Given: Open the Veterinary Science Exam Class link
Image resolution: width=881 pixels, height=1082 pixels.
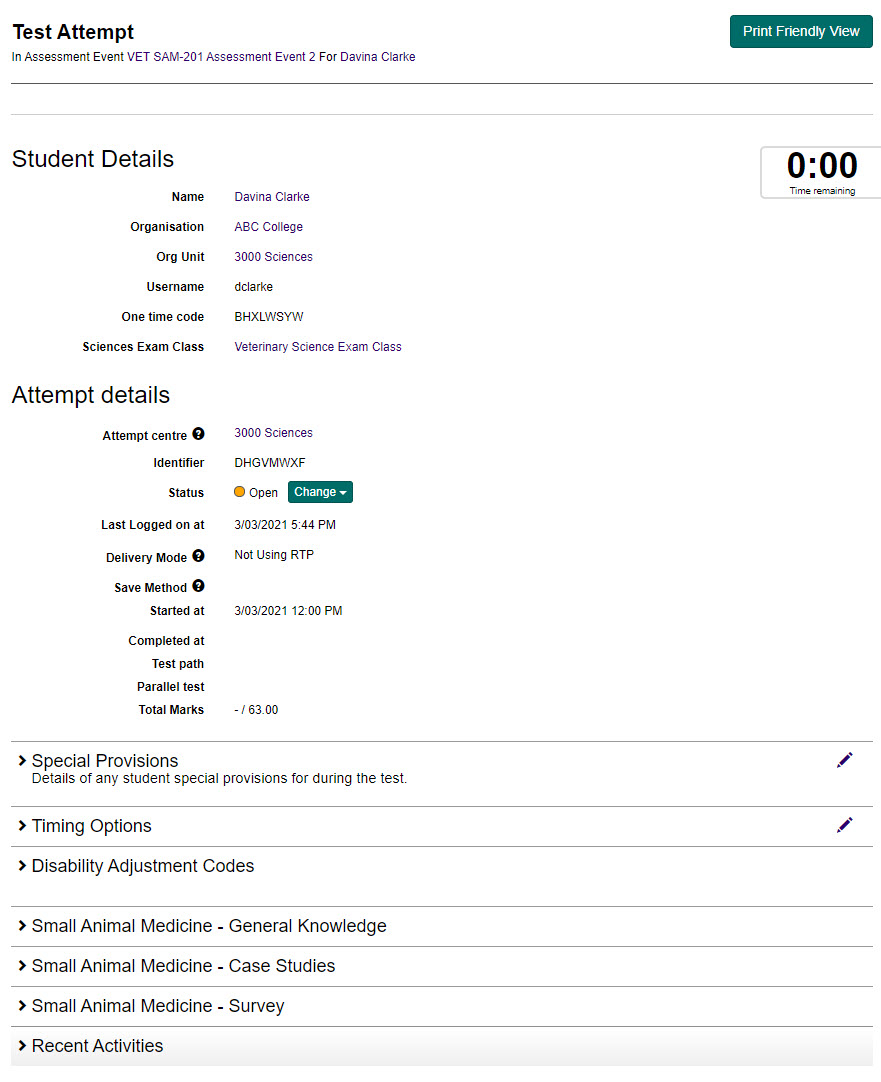Looking at the screenshot, I should tap(318, 347).
